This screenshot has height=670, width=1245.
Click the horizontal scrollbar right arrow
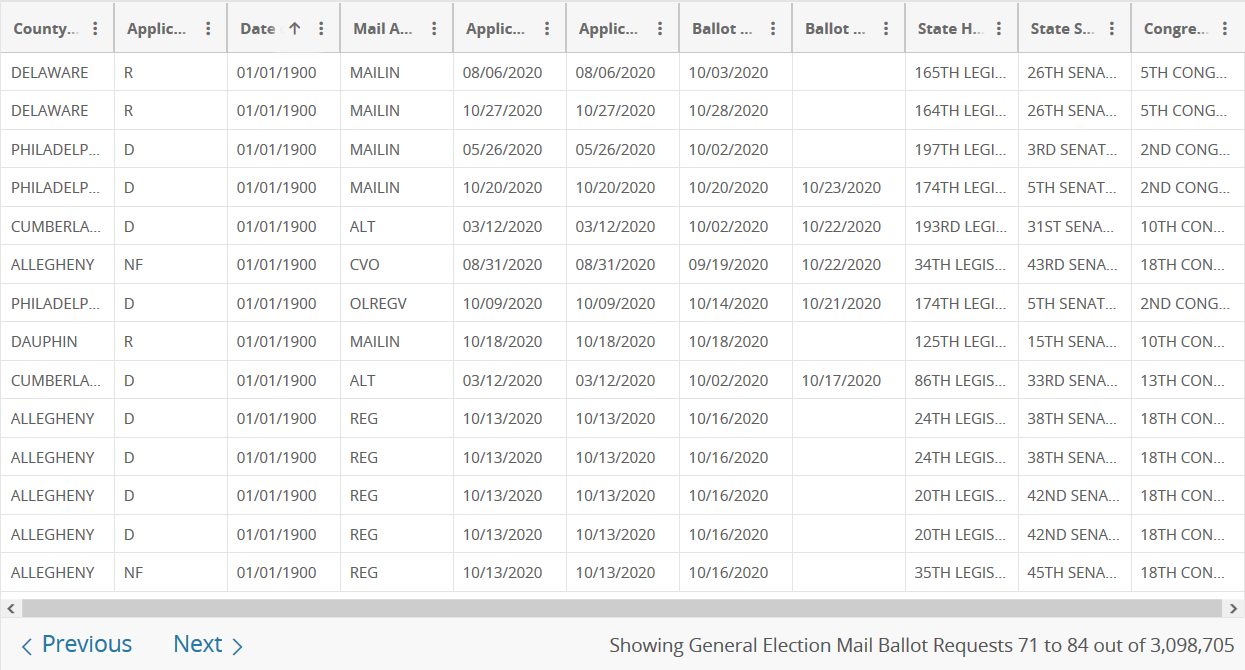tap(1235, 608)
